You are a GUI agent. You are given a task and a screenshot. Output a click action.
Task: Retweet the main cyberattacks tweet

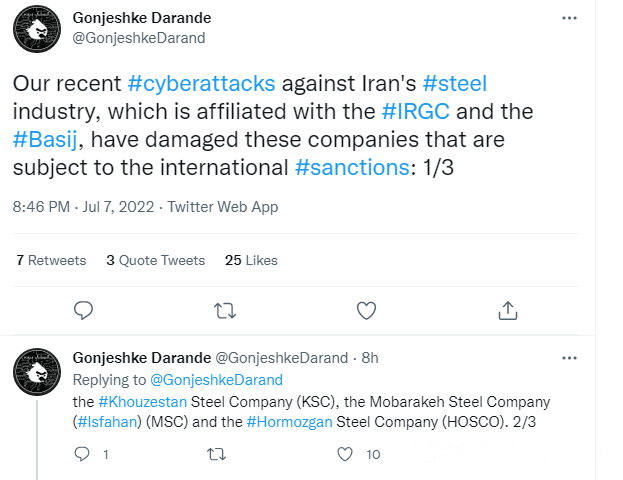point(225,311)
